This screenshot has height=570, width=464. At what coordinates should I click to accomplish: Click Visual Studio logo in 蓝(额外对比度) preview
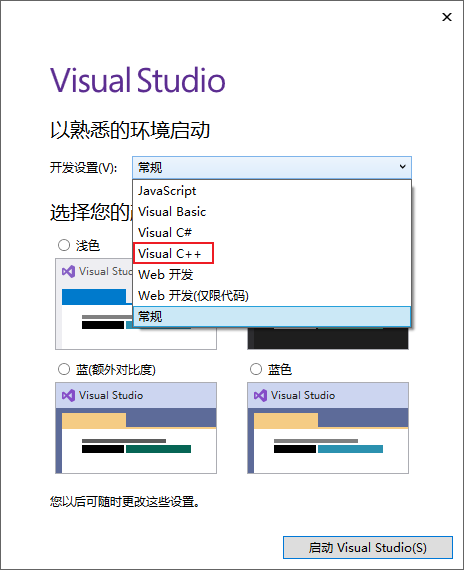68,395
